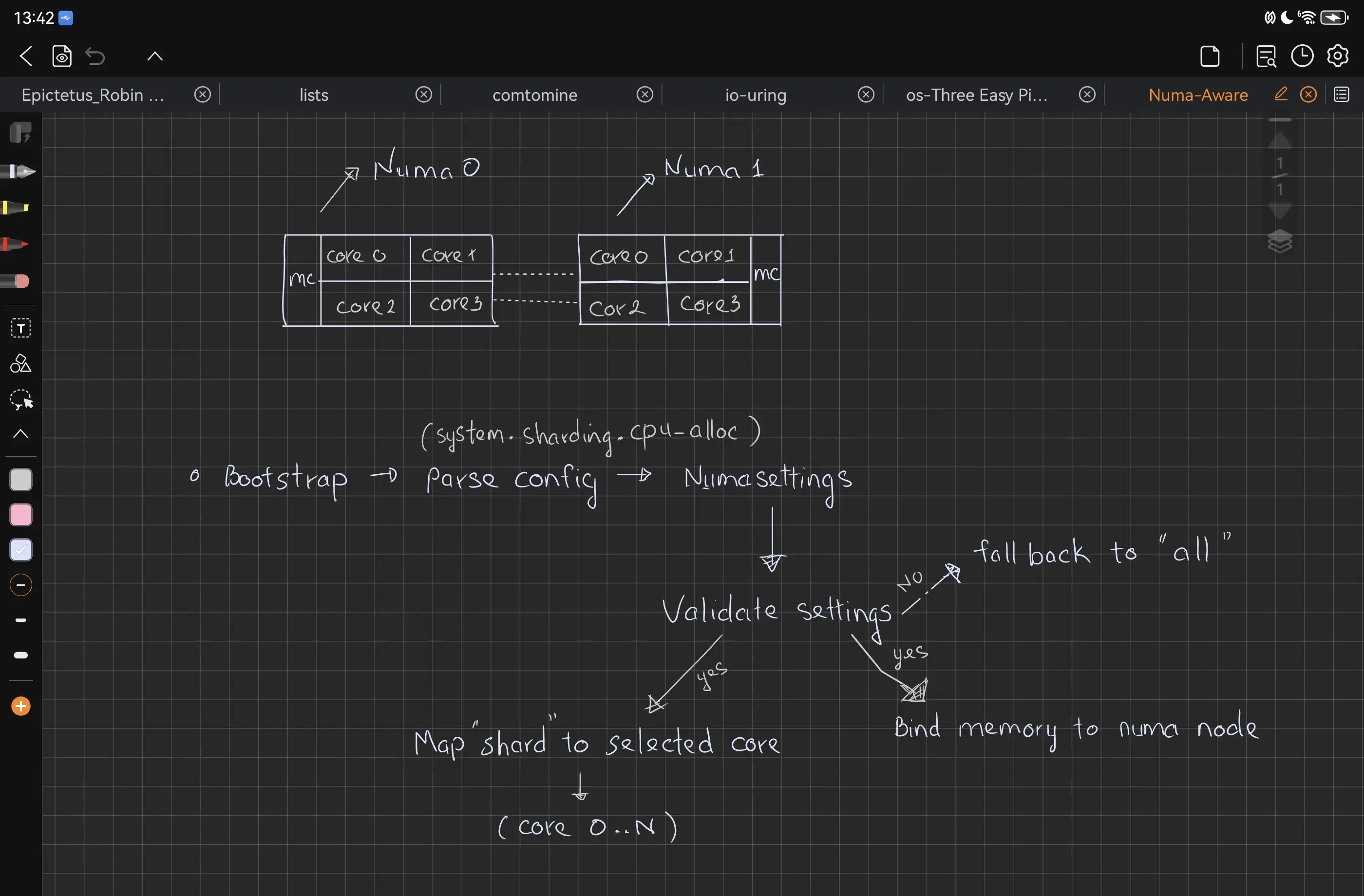Screen dimensions: 1364x896
Task: Choose the thinnest stroke size circle
Action: 21,585
